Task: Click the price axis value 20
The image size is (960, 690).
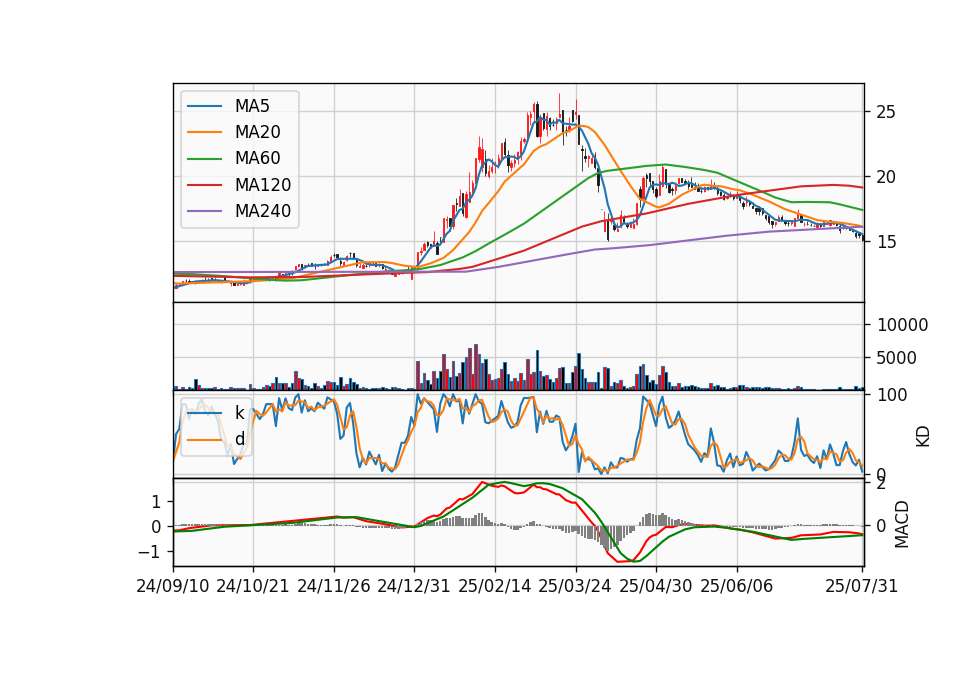Action: pyautogui.click(x=886, y=177)
